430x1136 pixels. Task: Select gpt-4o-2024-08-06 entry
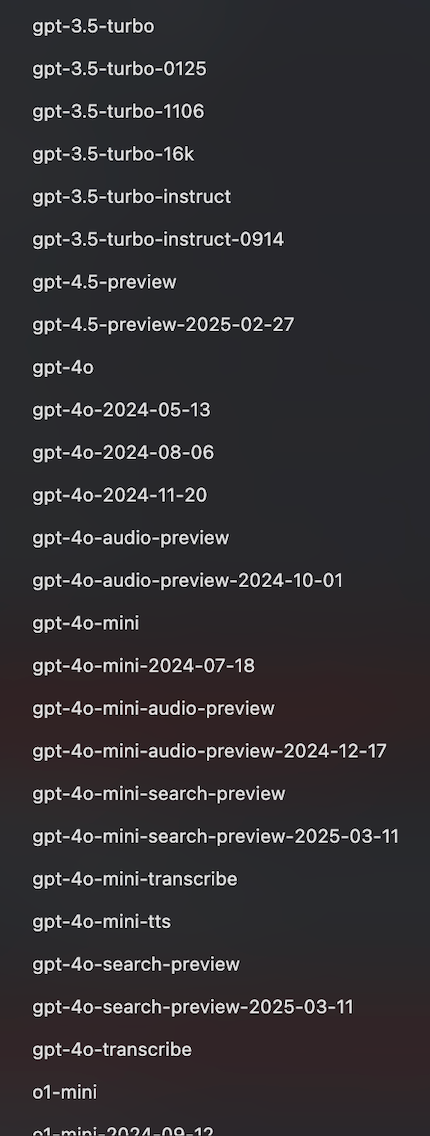click(x=123, y=453)
